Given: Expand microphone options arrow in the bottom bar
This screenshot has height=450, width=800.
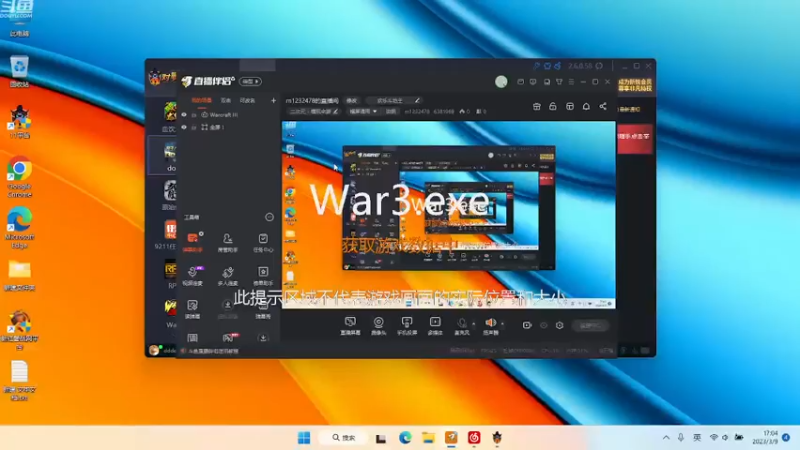Looking at the screenshot, I should point(474,323).
